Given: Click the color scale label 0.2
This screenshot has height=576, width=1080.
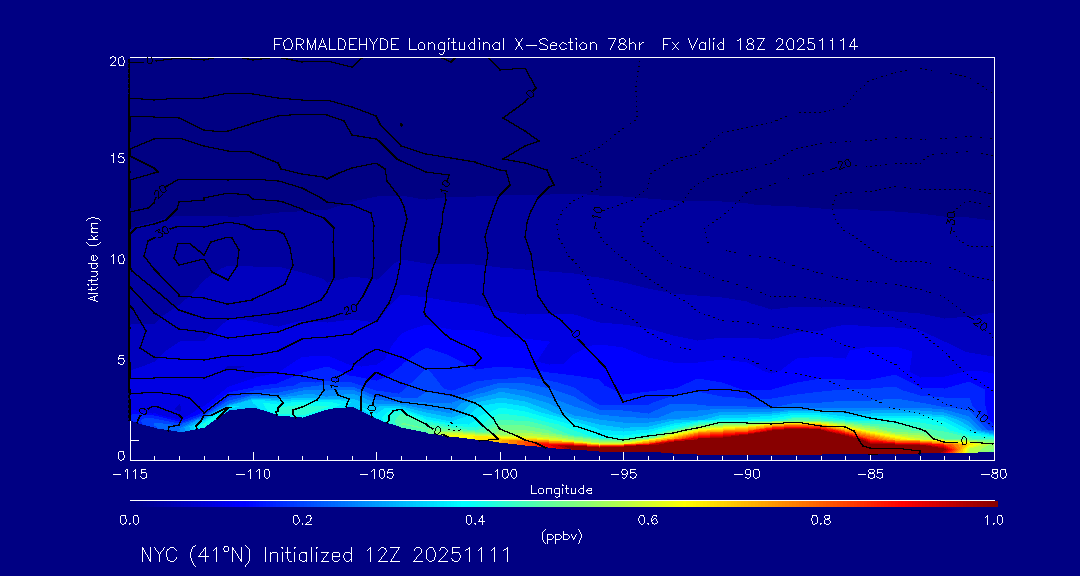Looking at the screenshot, I should pos(302,520).
